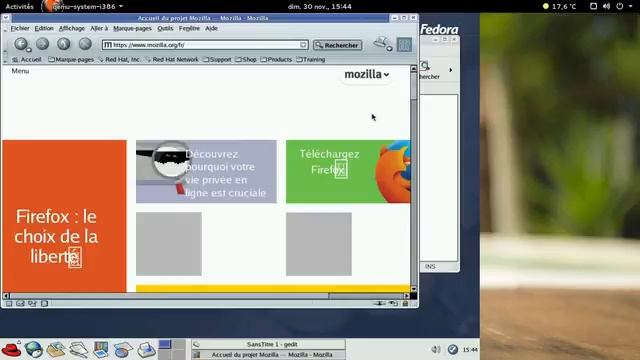Launch the email panel icon
640x360 pixels.
tap(56, 349)
